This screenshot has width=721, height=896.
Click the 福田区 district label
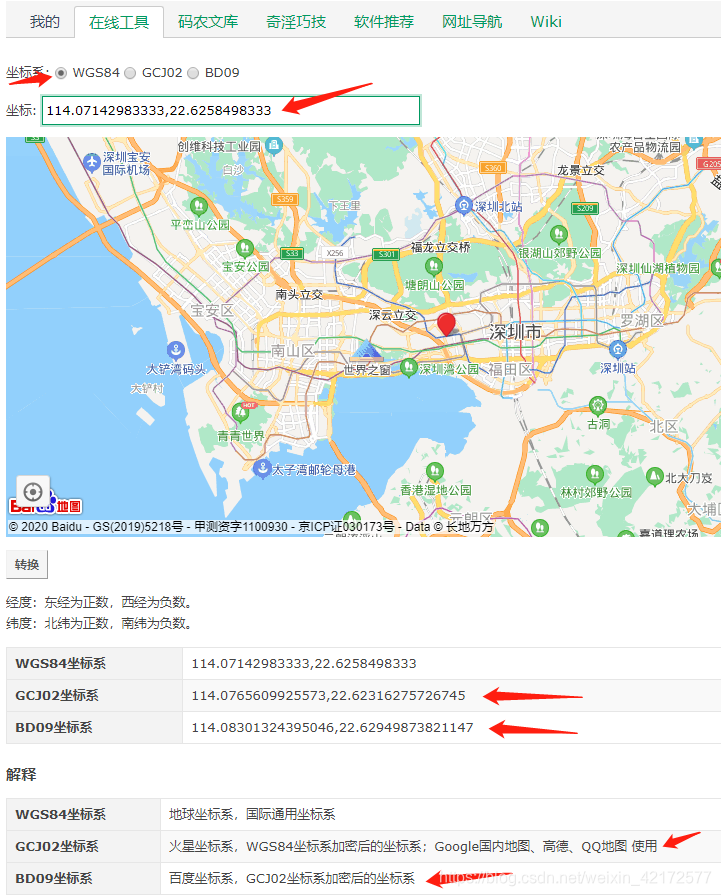pyautogui.click(x=510, y=370)
